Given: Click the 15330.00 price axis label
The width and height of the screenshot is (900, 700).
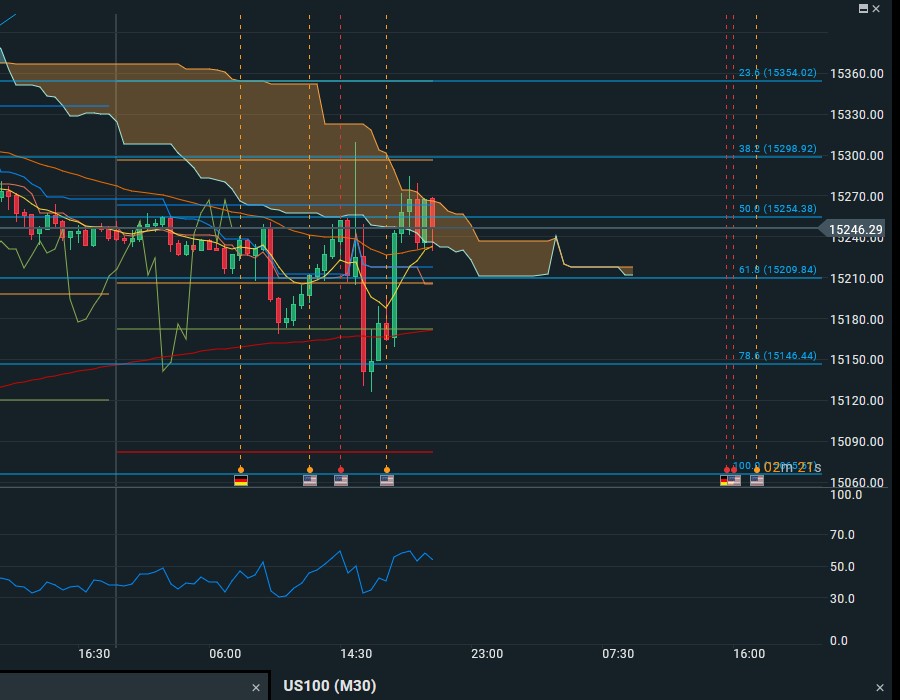Looking at the screenshot, I should coord(857,115).
